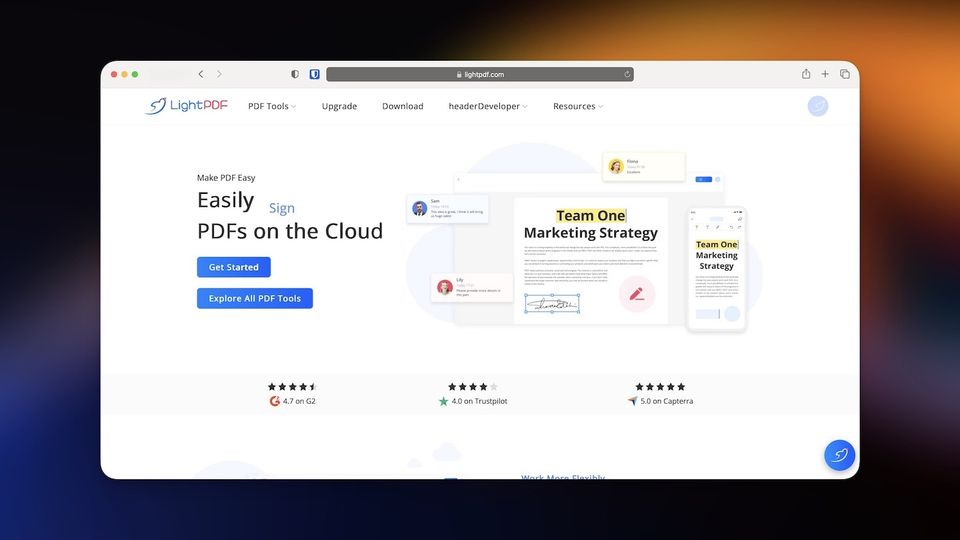The height and width of the screenshot is (540, 960).
Task: Click the 4.7 on G2 rating
Action: [x=292, y=401]
